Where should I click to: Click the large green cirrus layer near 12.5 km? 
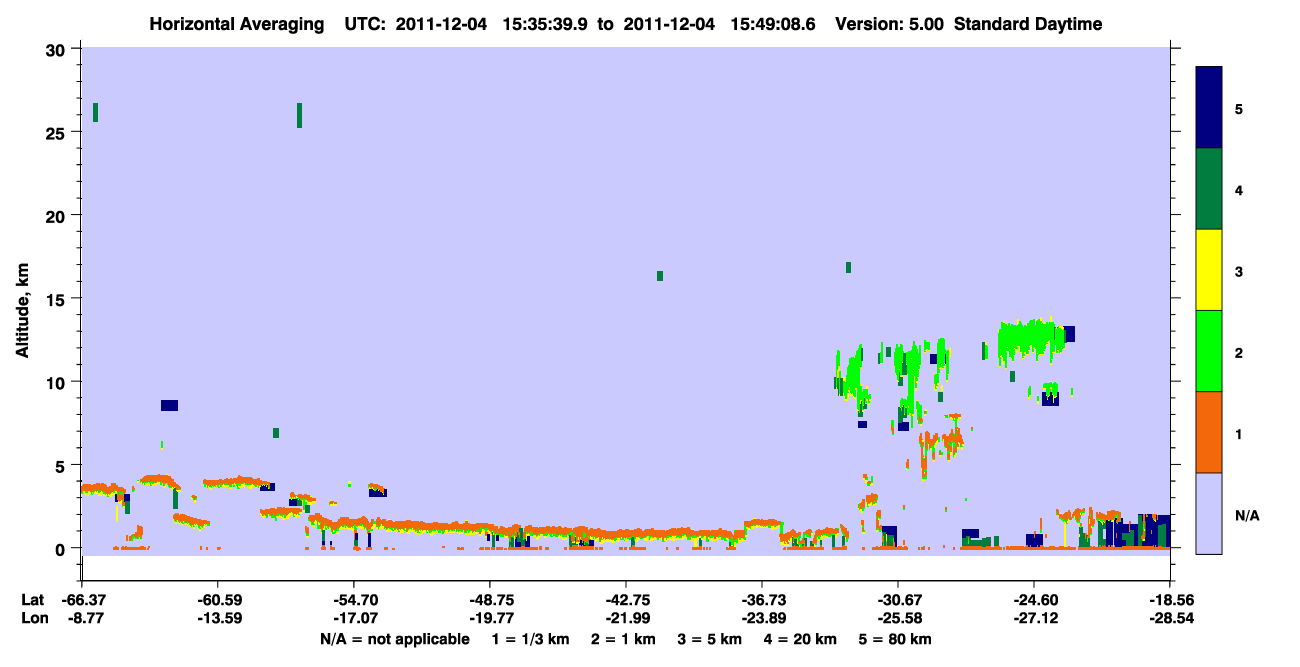click(x=1030, y=340)
